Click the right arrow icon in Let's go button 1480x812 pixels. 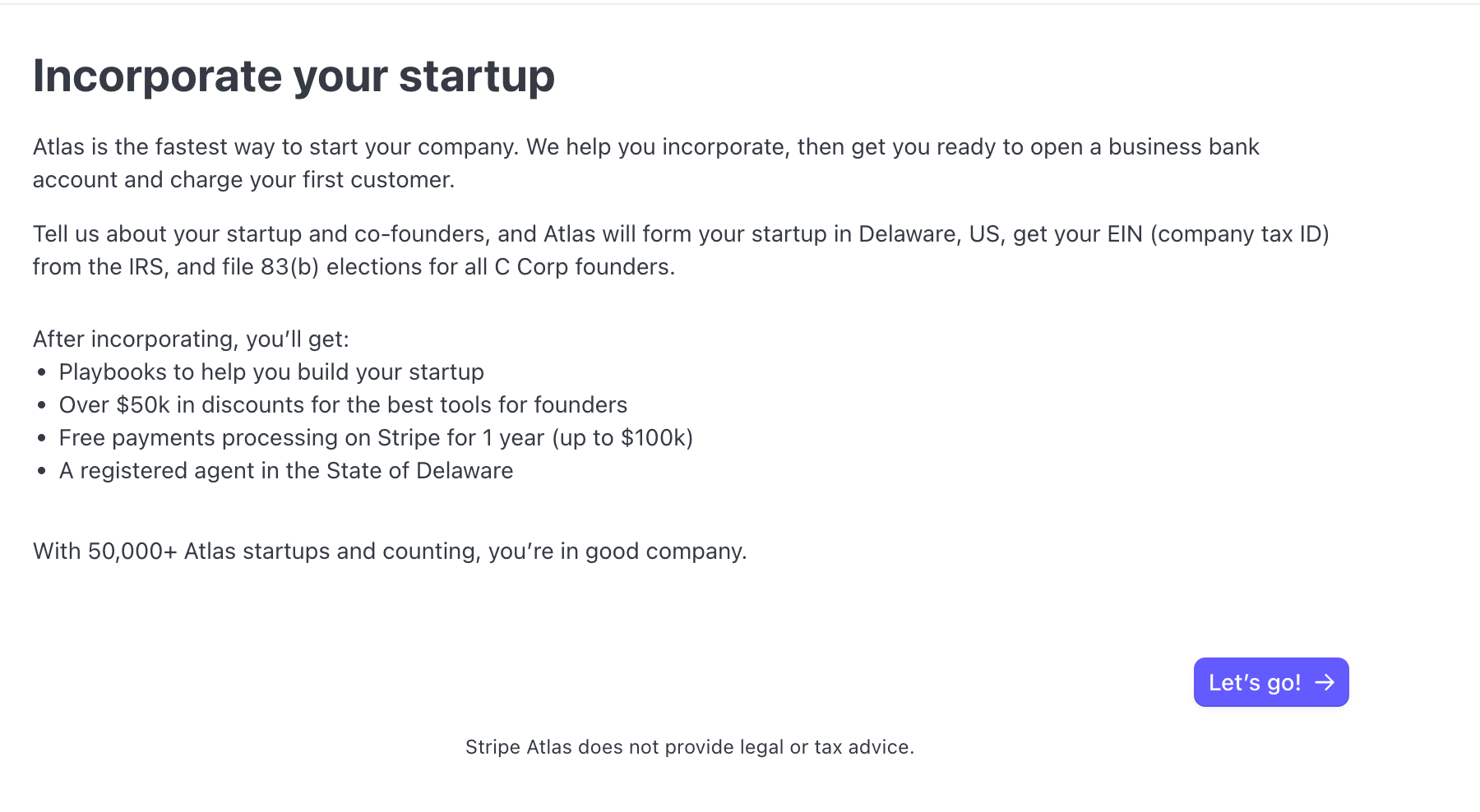point(1325,682)
